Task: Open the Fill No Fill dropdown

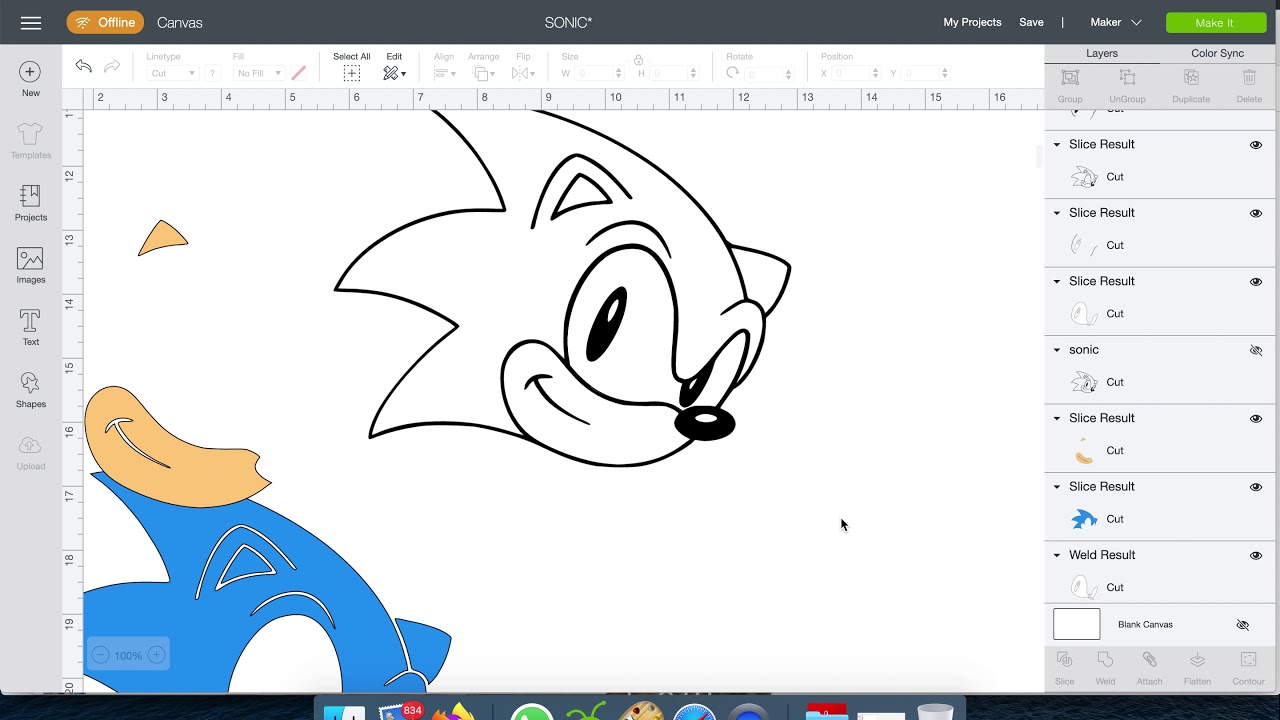Action: point(258,73)
